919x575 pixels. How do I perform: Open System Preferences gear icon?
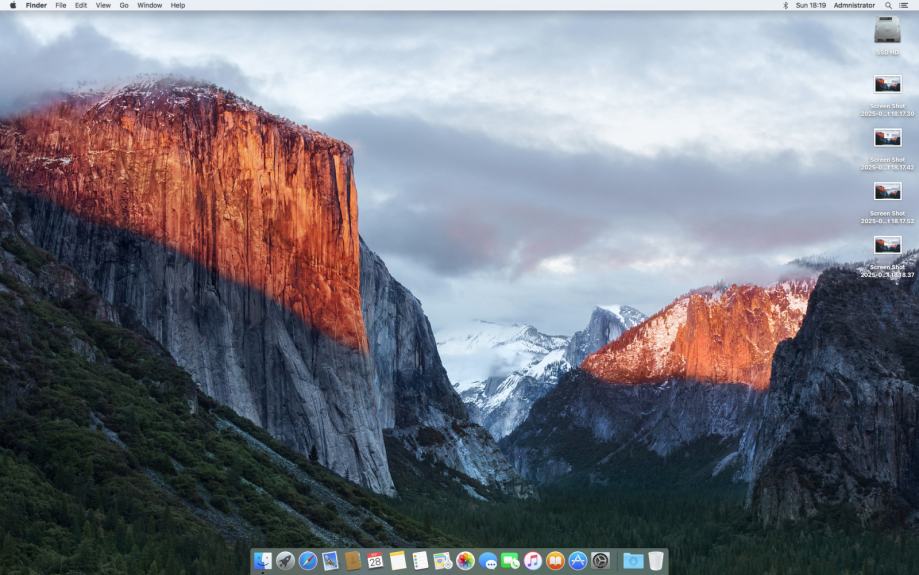[x=600, y=561]
